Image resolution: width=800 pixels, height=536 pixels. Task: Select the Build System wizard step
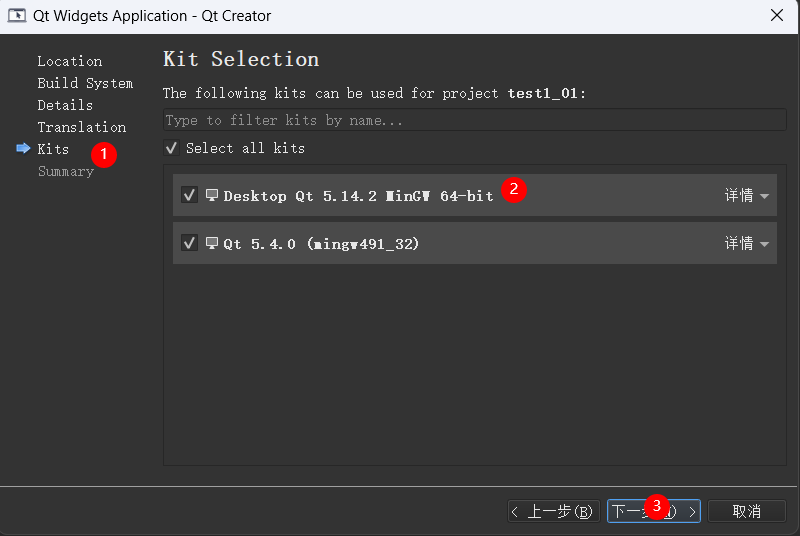pos(85,83)
